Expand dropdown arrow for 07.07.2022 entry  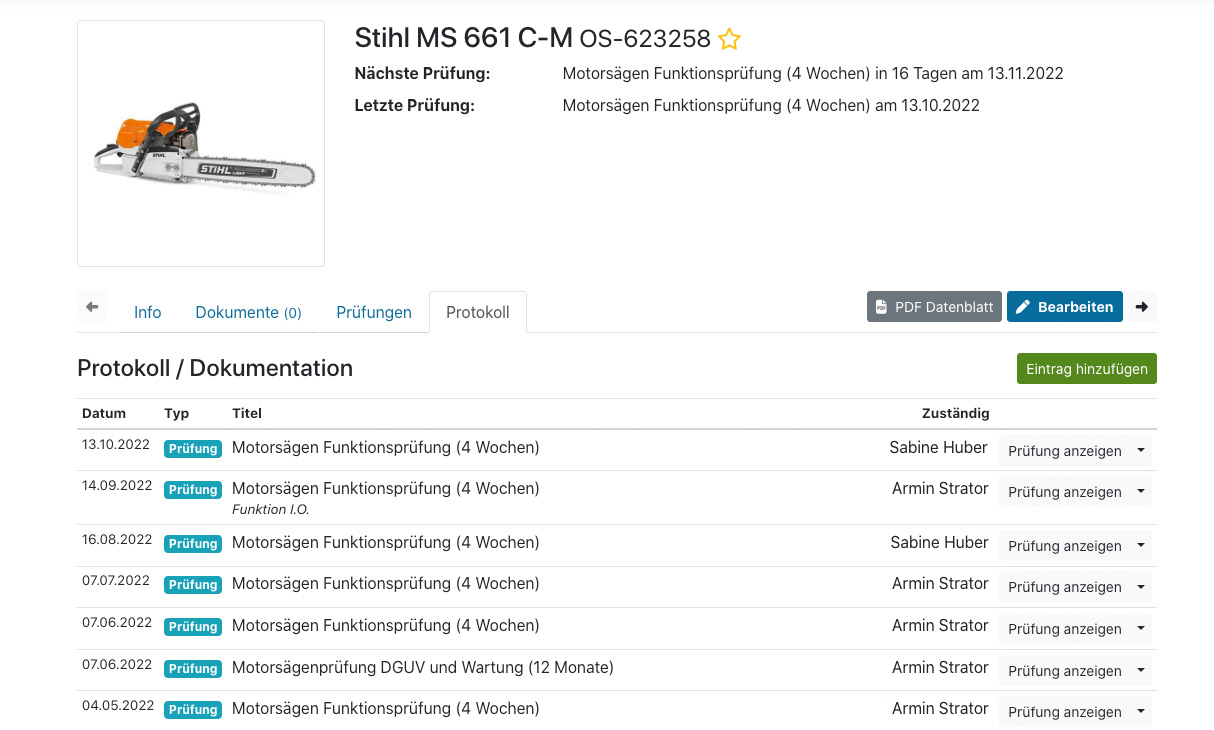pos(1141,587)
